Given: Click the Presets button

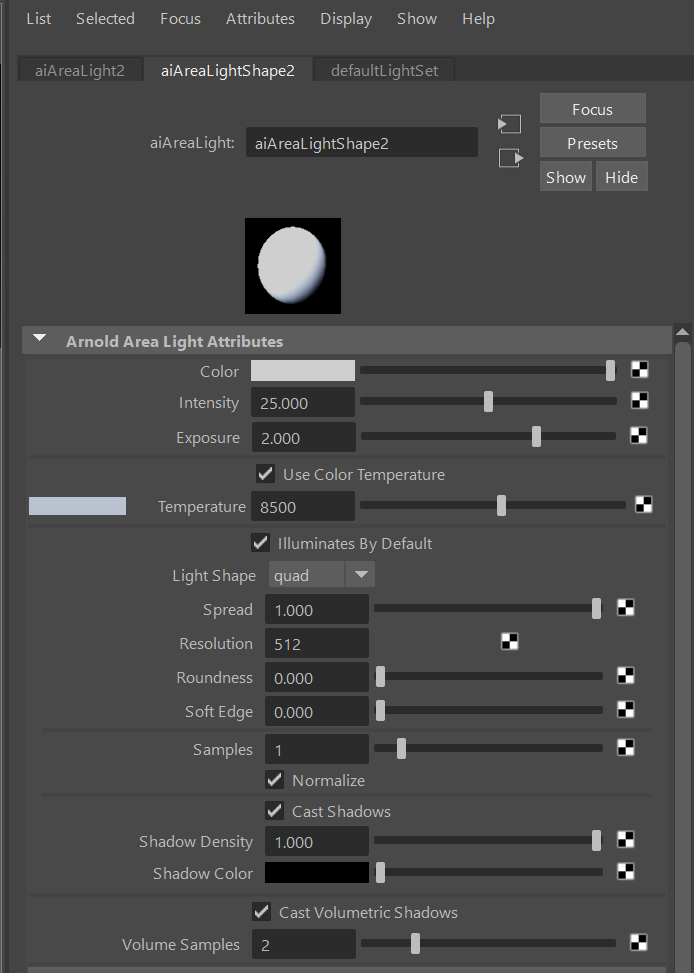Looking at the screenshot, I should (x=592, y=143).
